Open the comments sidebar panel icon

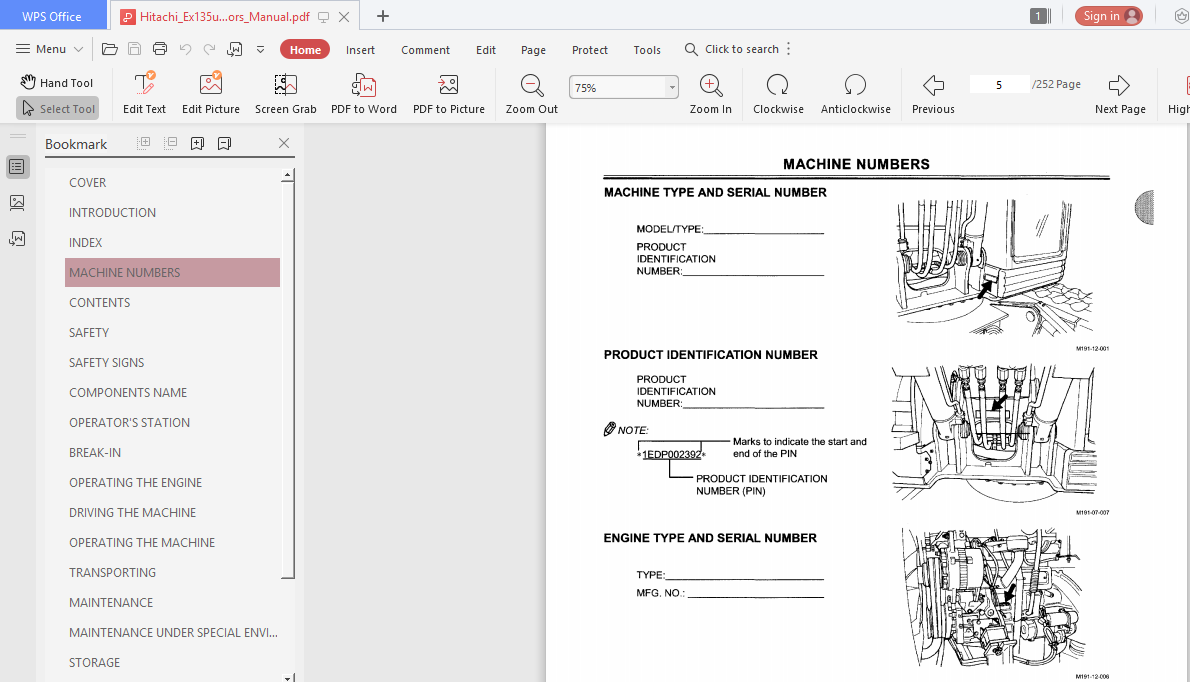point(17,239)
